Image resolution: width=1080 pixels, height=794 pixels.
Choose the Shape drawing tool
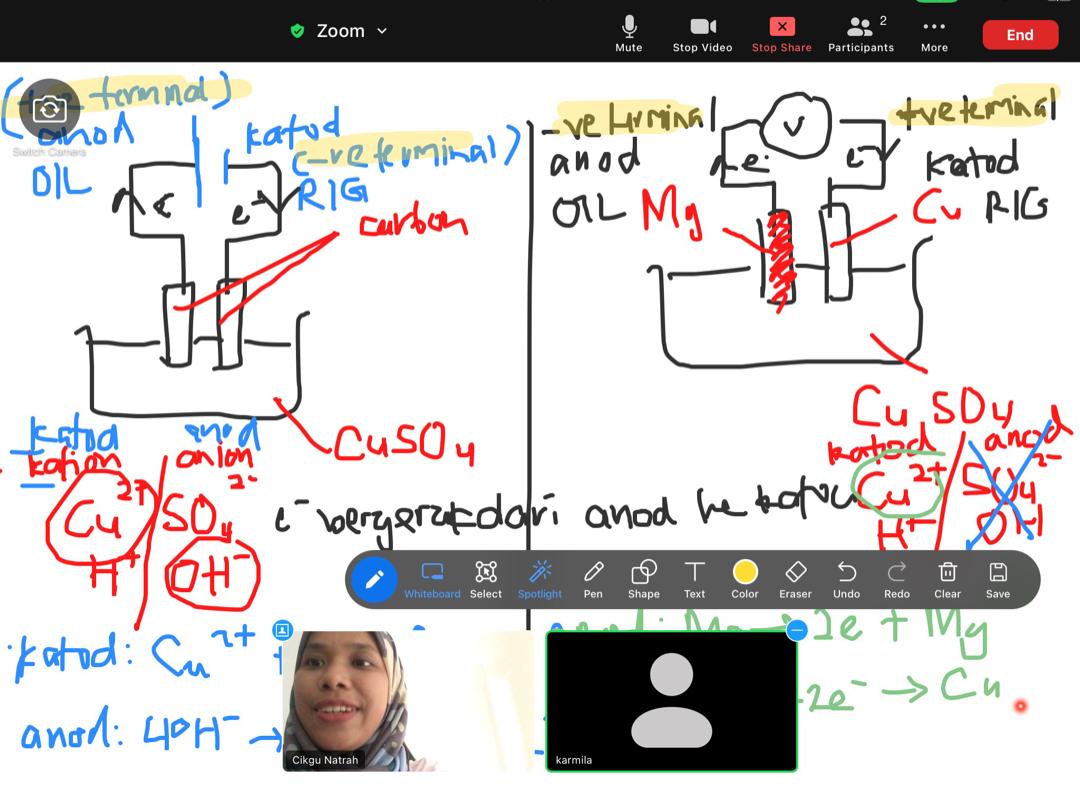click(x=643, y=578)
